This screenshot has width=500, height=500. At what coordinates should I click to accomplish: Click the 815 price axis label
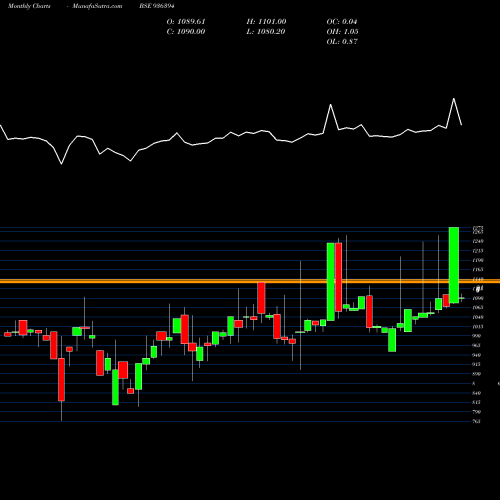tap(477, 402)
